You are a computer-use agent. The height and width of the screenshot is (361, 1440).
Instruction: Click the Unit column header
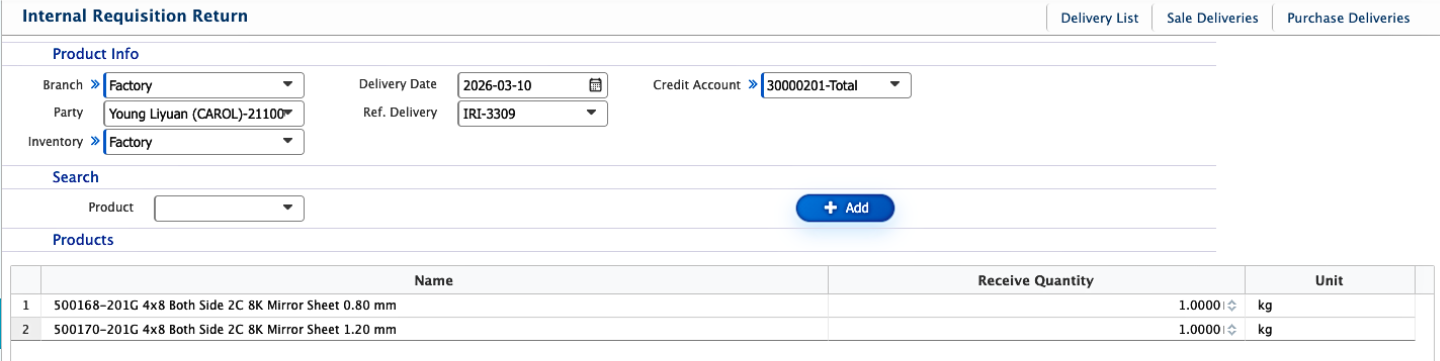[1329, 281]
